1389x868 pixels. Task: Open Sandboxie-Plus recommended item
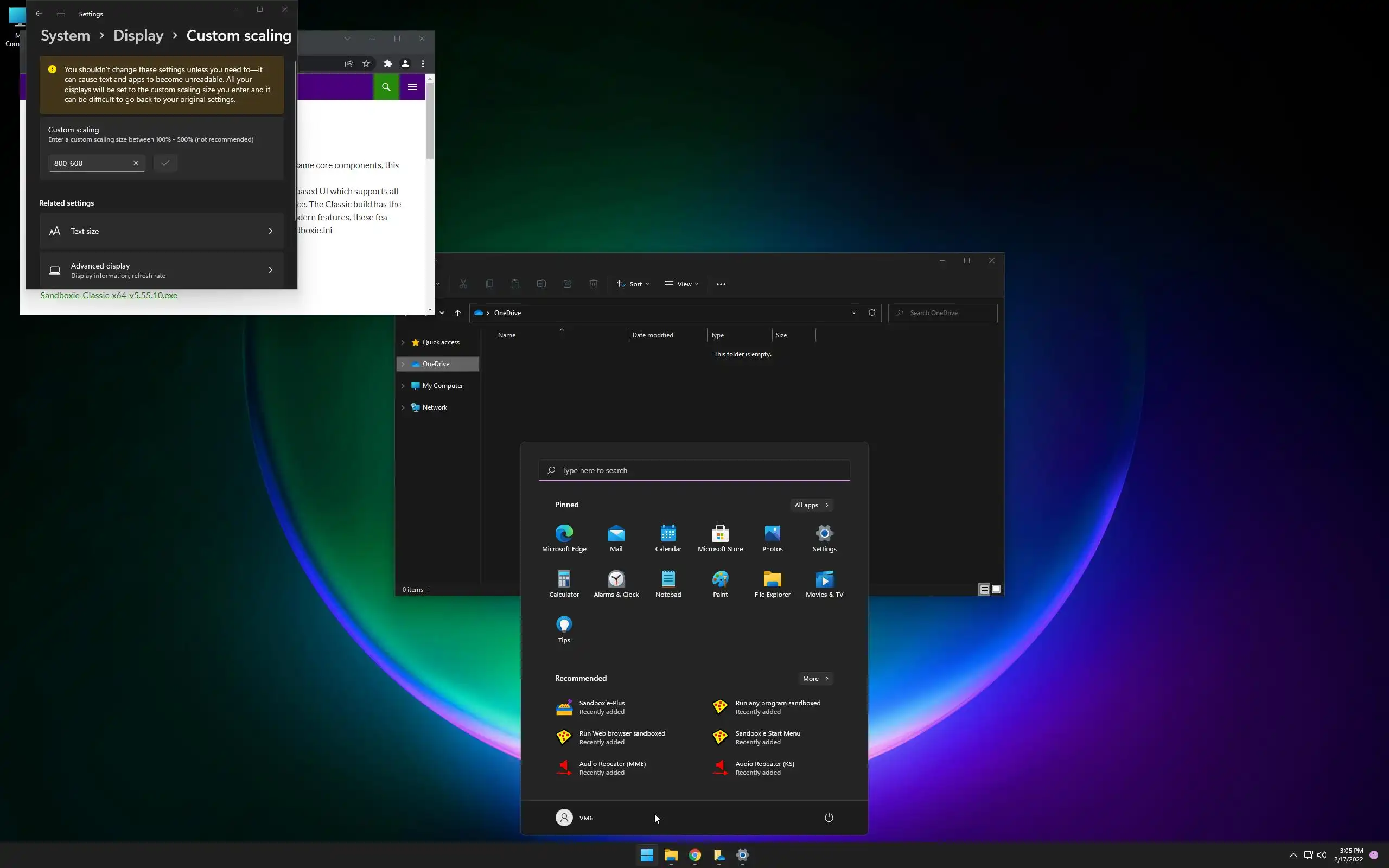click(602, 707)
